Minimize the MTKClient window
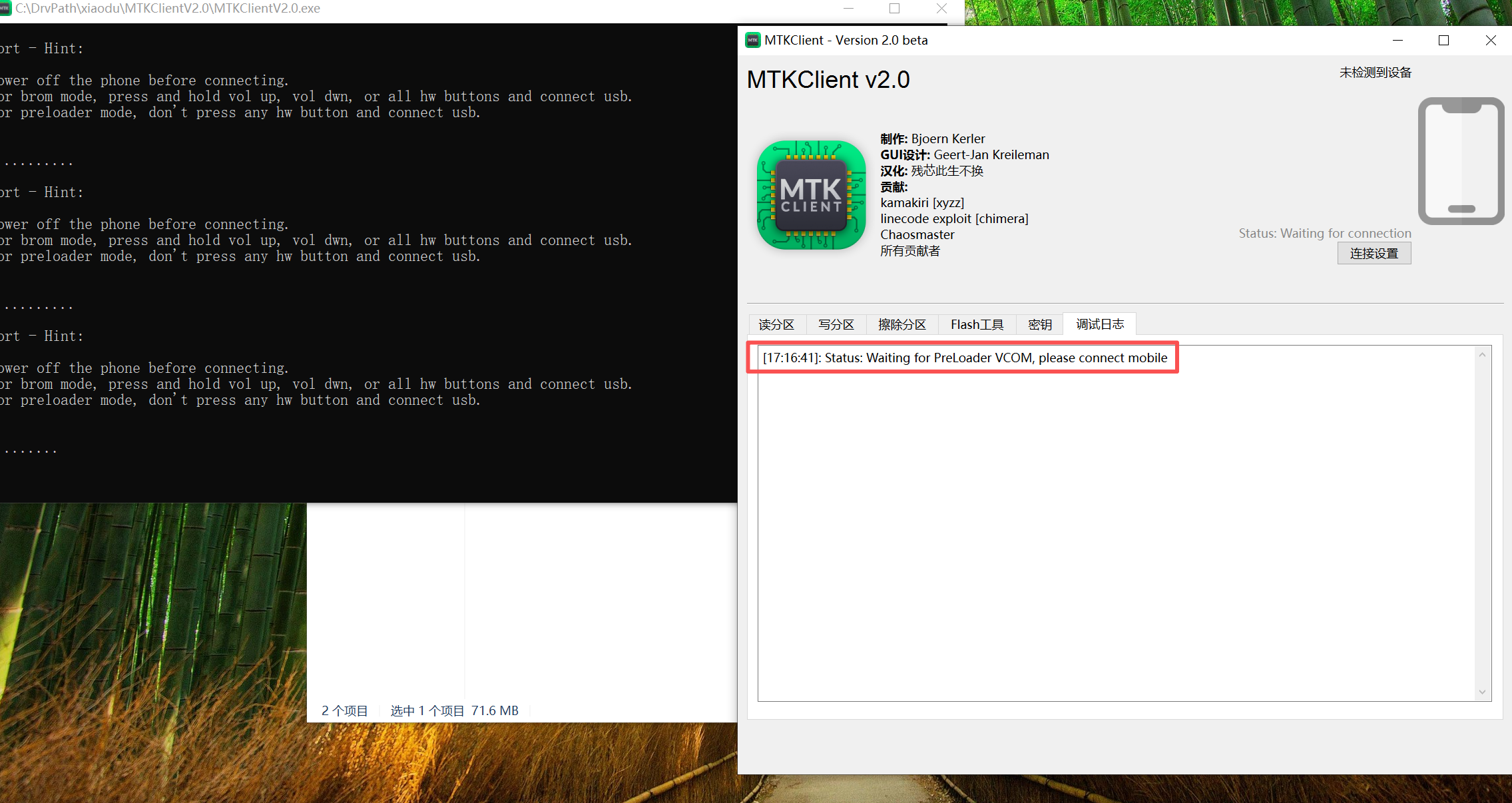Screen dimensions: 1512x803 tap(1397, 40)
